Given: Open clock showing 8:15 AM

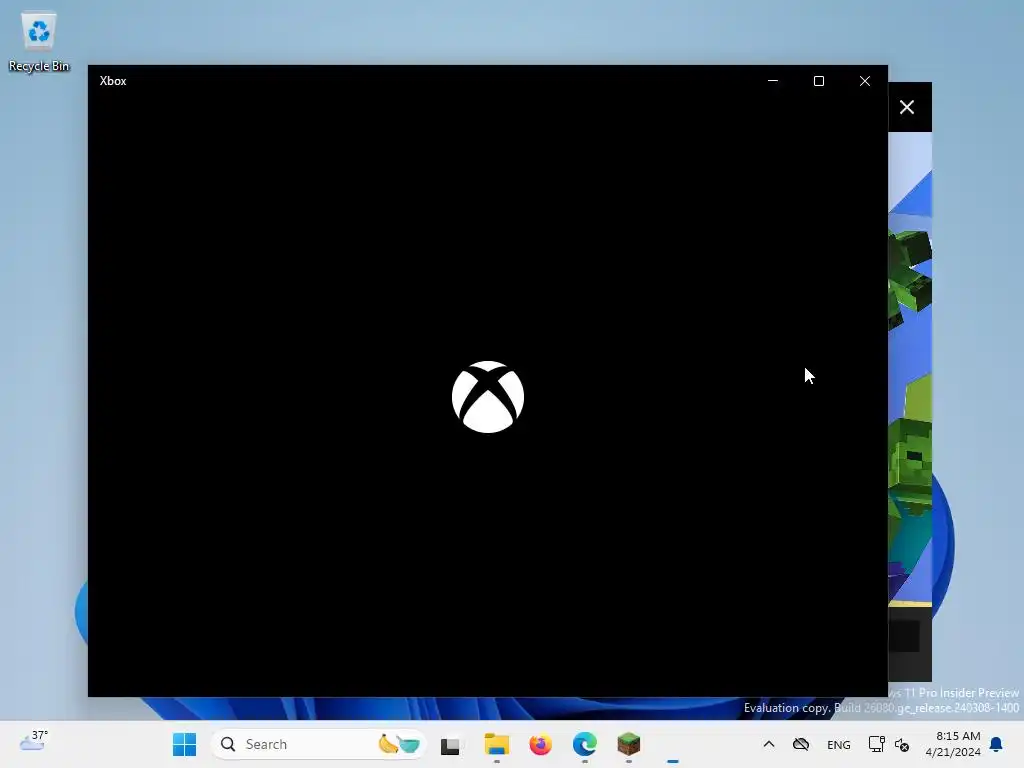Looking at the screenshot, I should [953, 744].
